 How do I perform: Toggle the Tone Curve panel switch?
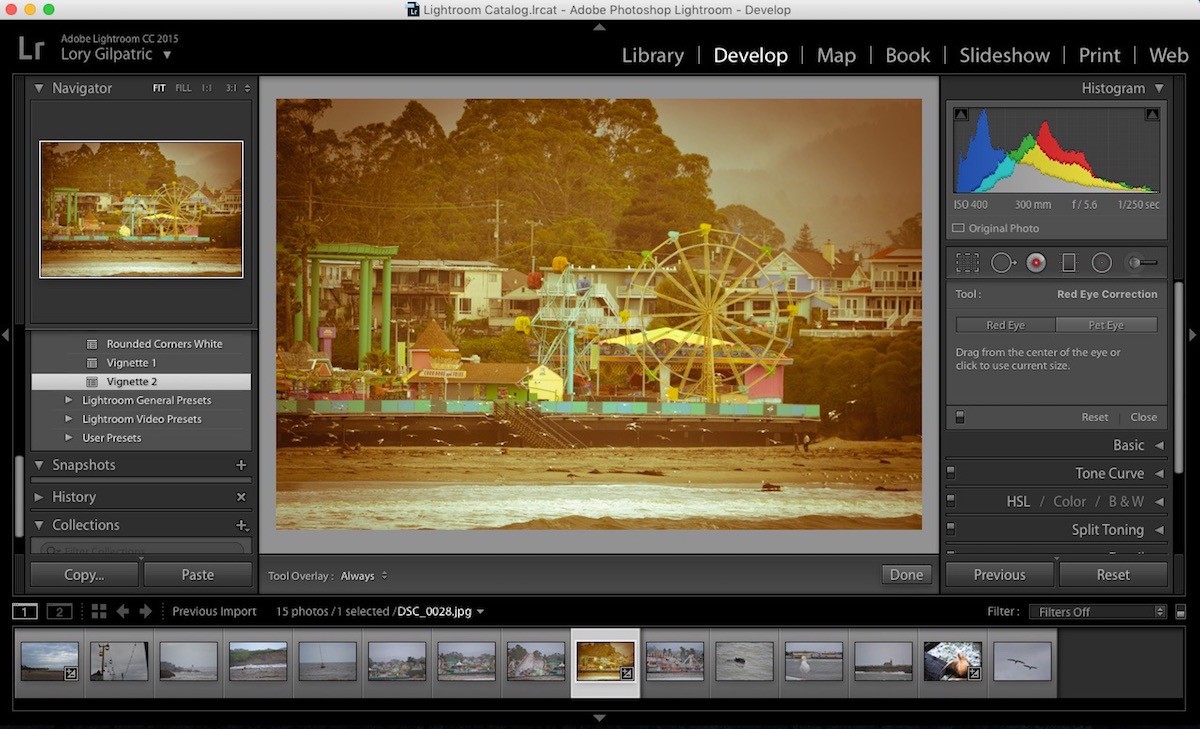[x=951, y=473]
